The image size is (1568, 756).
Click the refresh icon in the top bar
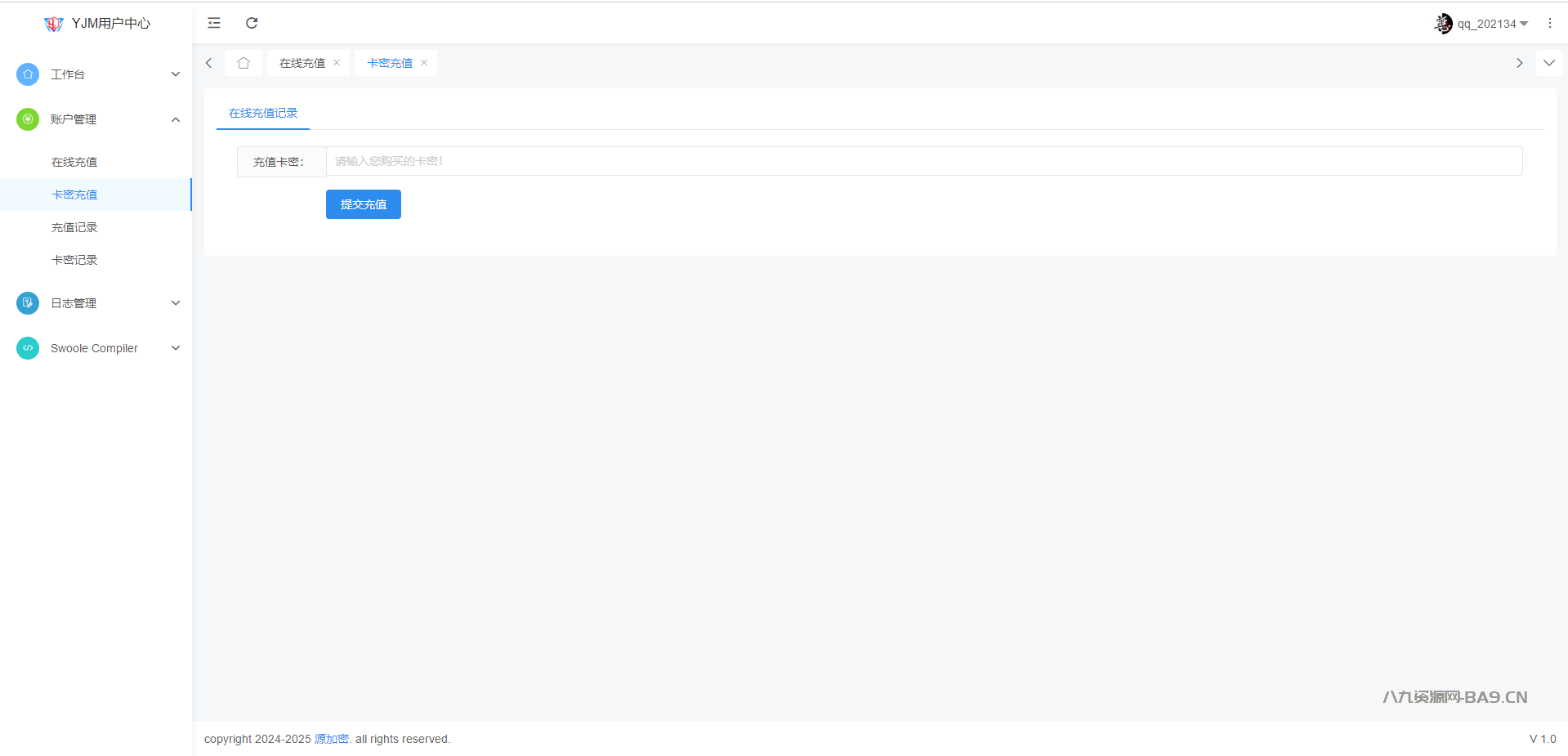coord(252,23)
